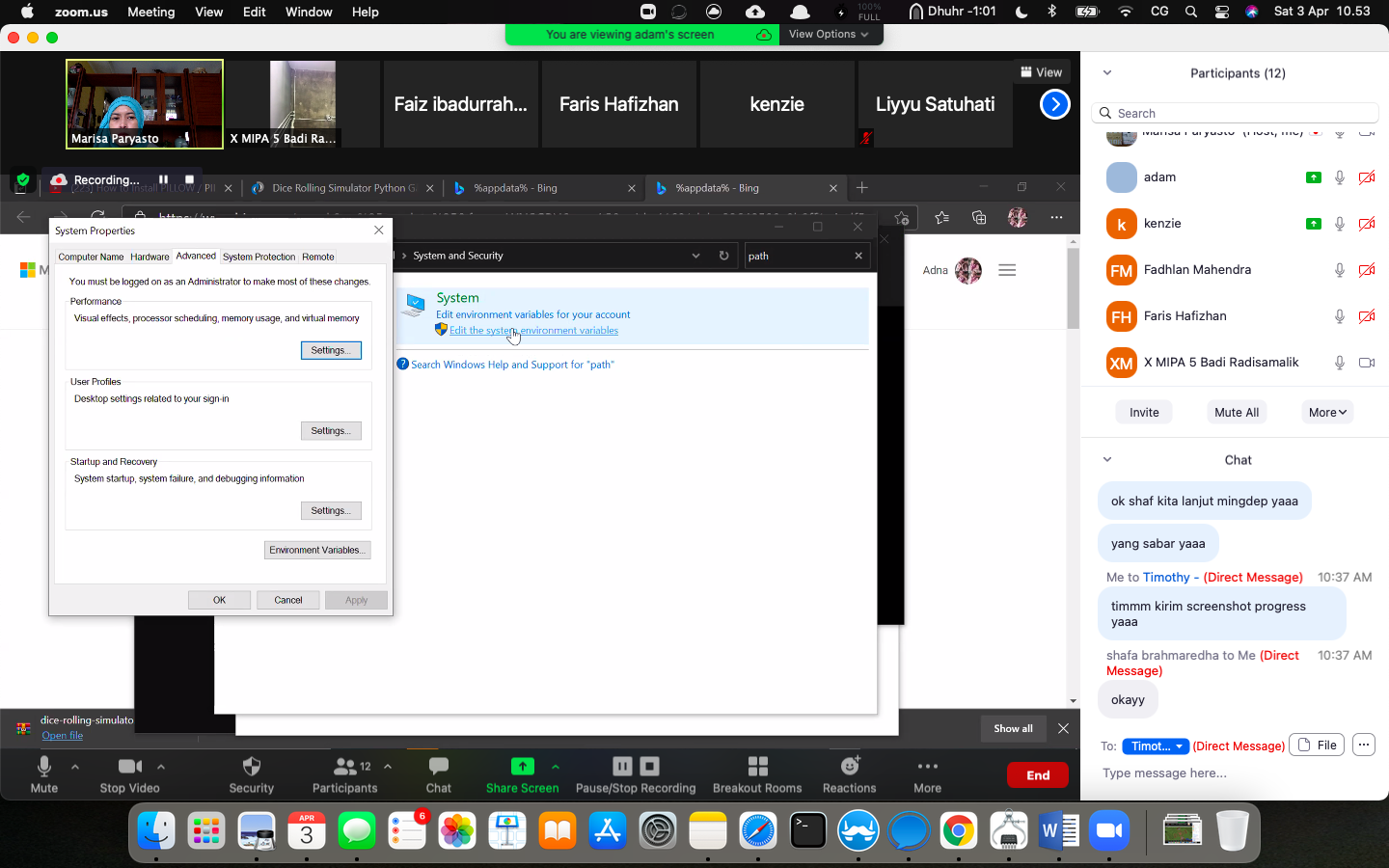
Task: Open the Window menu in menu bar
Action: [x=309, y=12]
